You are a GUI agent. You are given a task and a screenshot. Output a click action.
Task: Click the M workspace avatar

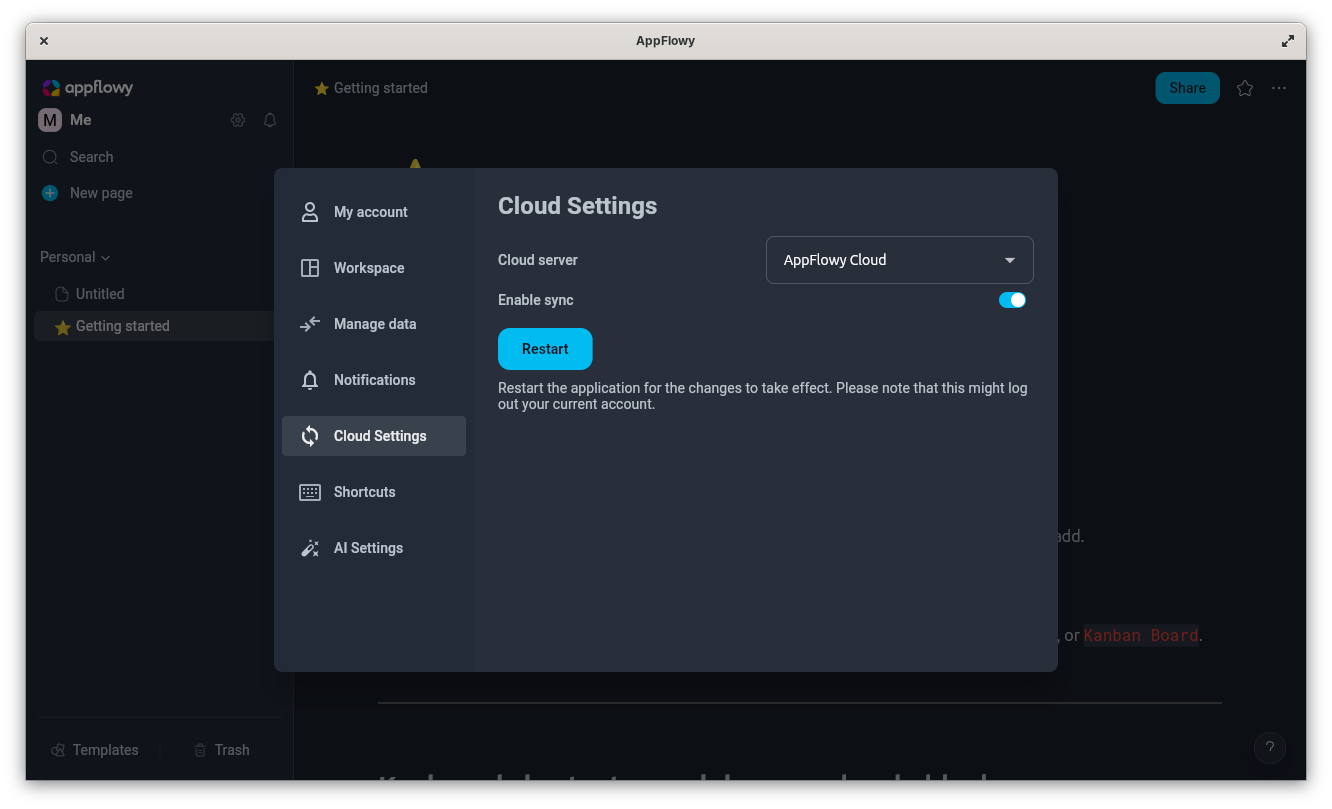(x=50, y=120)
